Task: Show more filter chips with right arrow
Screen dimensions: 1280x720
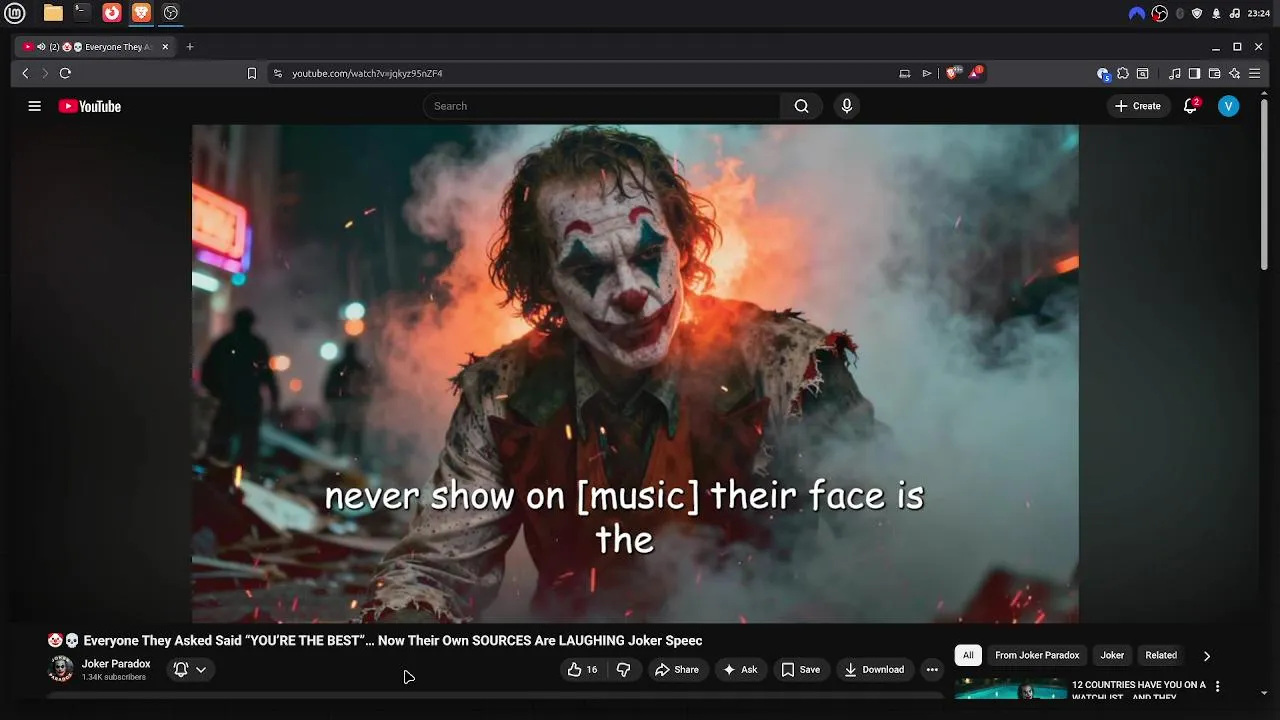Action: (x=1207, y=656)
